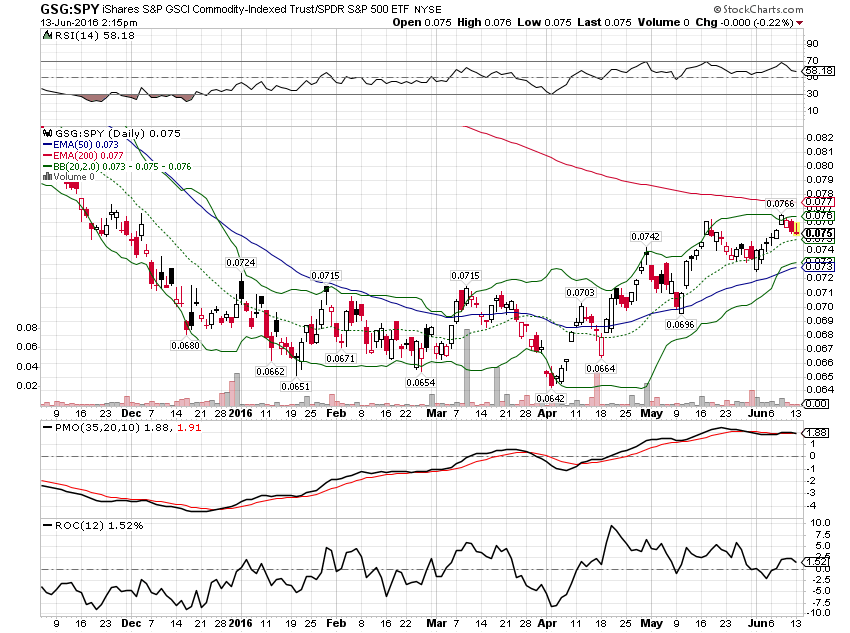
Task: Click the RSI(14) 58.18 legend label
Action: click(x=95, y=36)
